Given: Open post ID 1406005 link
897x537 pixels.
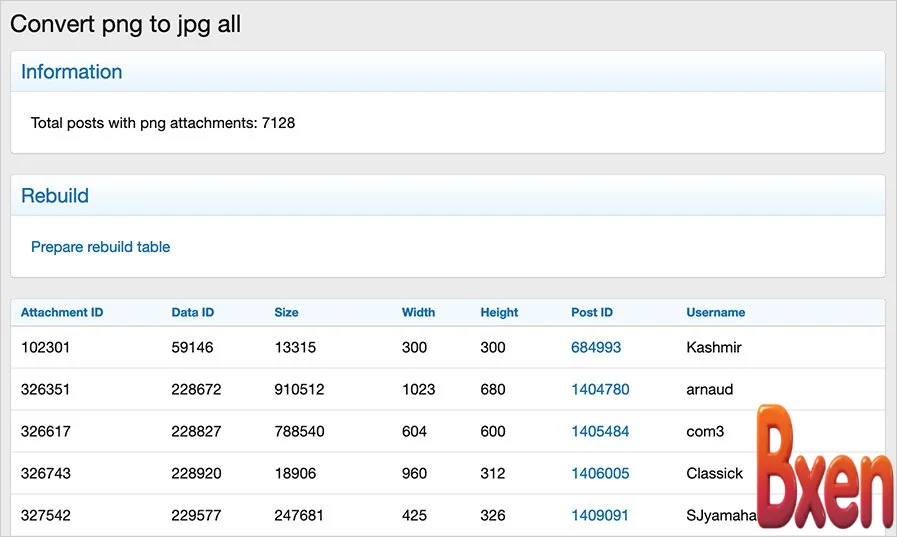Looking at the screenshot, I should pyautogui.click(x=600, y=474).
